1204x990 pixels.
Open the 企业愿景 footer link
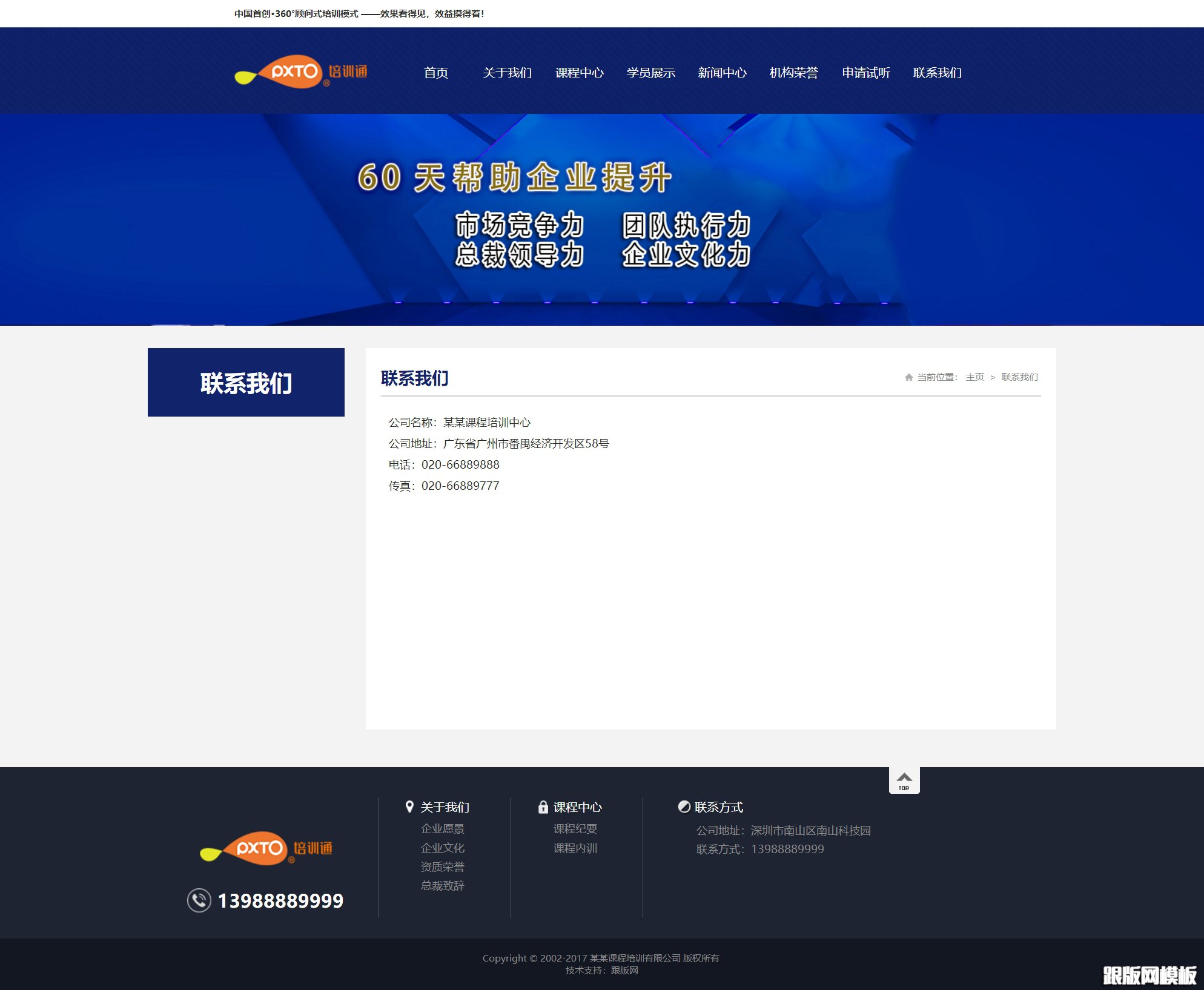tap(443, 829)
